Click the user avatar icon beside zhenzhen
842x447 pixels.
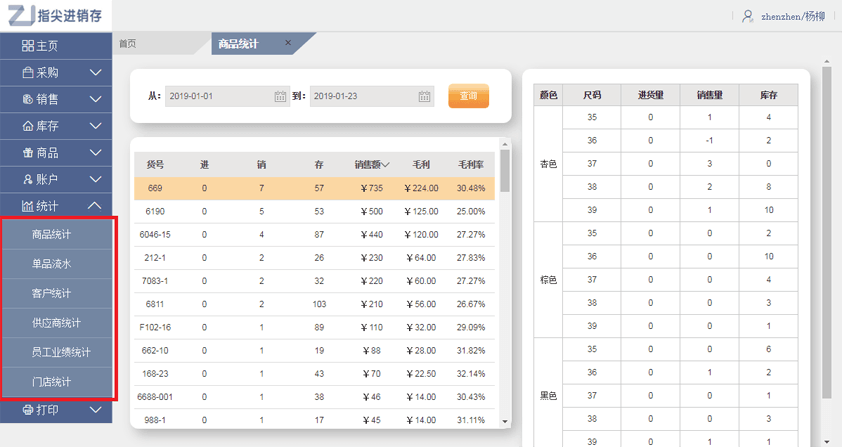tap(747, 16)
